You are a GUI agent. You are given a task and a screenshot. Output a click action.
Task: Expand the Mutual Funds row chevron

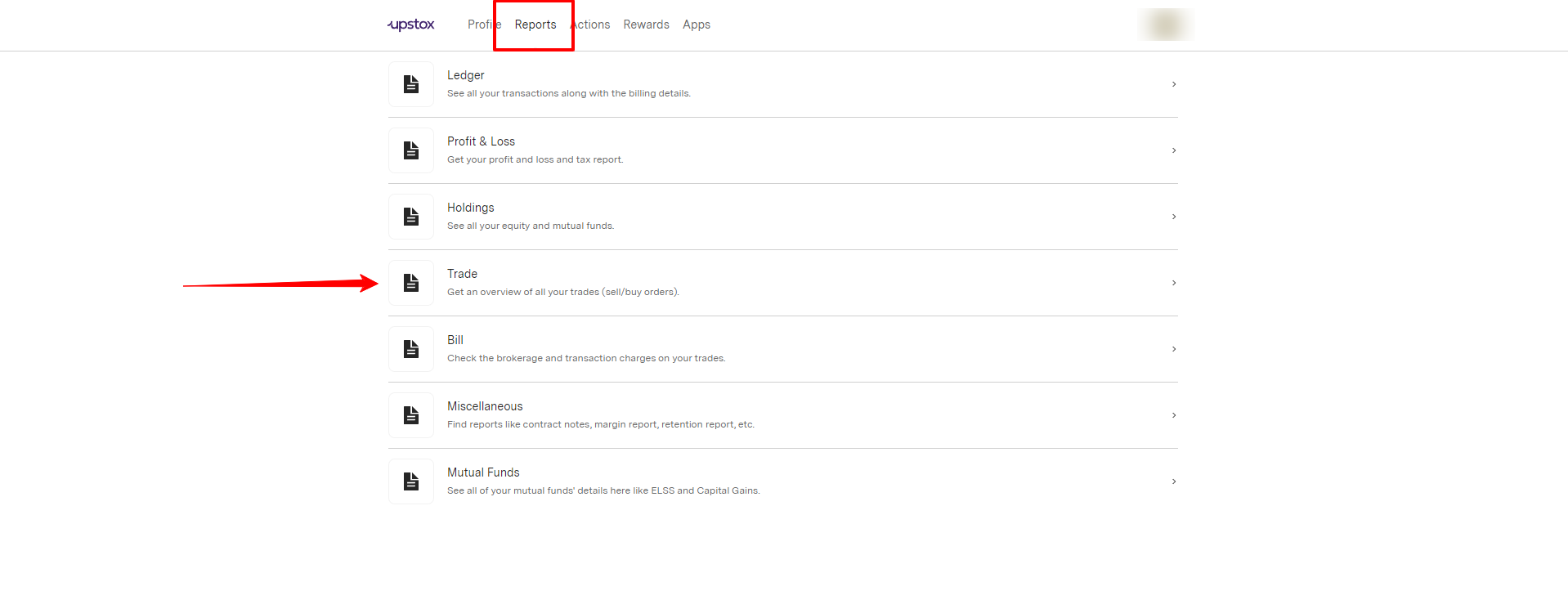point(1173,481)
